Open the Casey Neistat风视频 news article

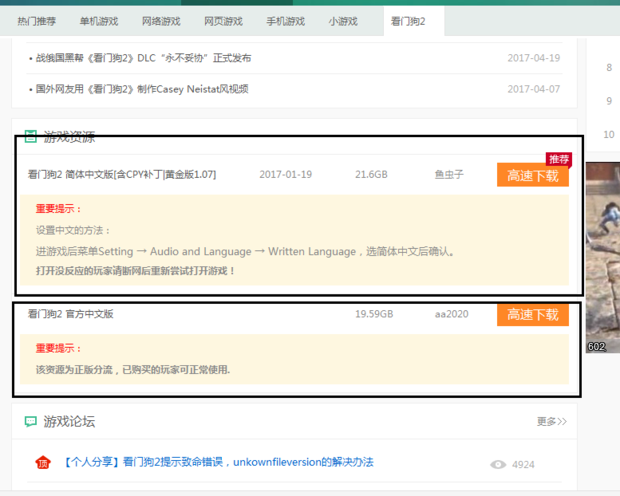pos(142,89)
